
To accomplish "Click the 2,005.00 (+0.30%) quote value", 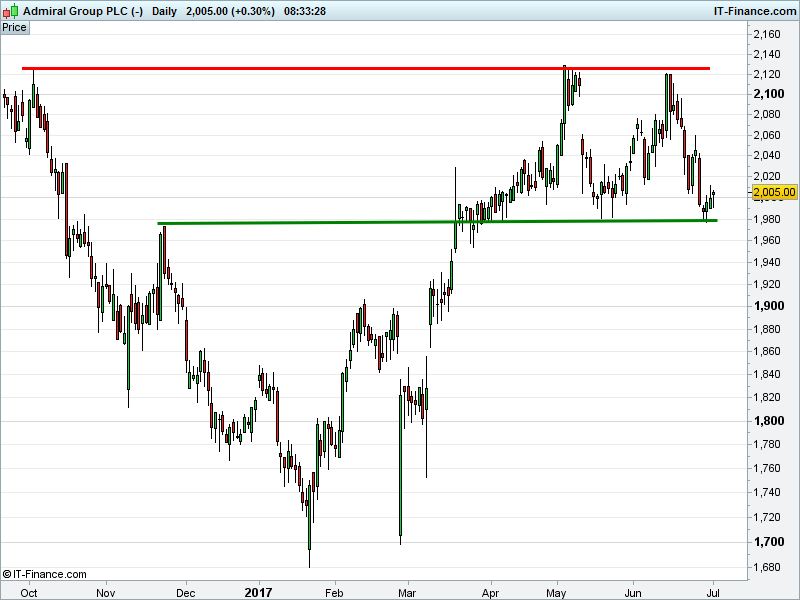I will tap(230, 11).
